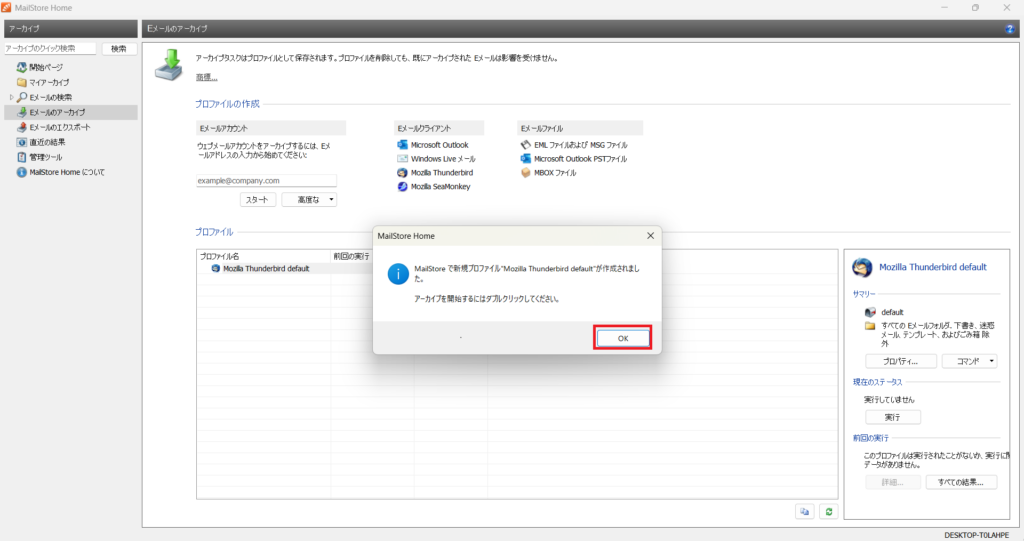This screenshot has height=541, width=1024.
Task: Open the プロパティ... button
Action: (901, 361)
